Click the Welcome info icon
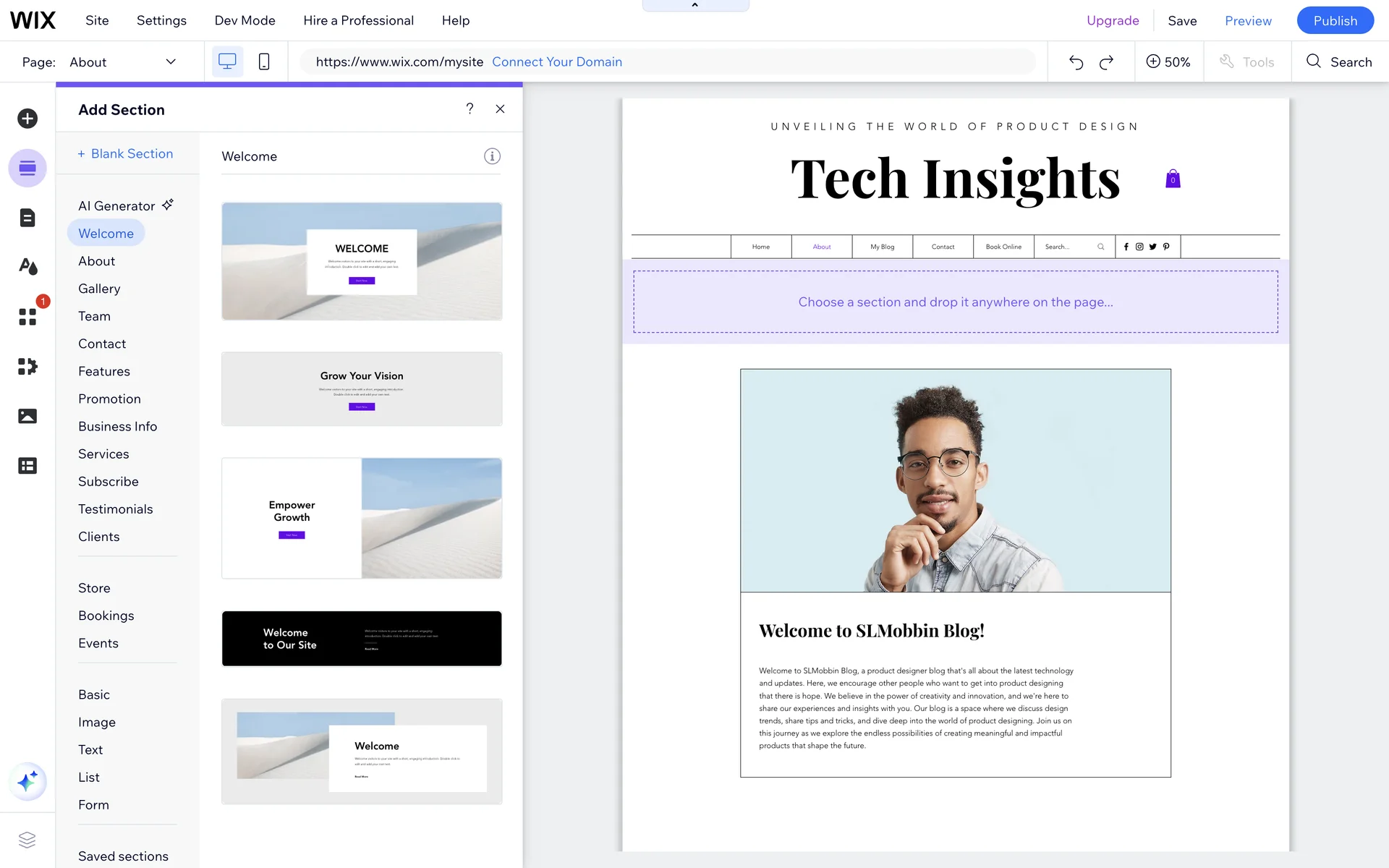The width and height of the screenshot is (1389, 868). pos(492,156)
